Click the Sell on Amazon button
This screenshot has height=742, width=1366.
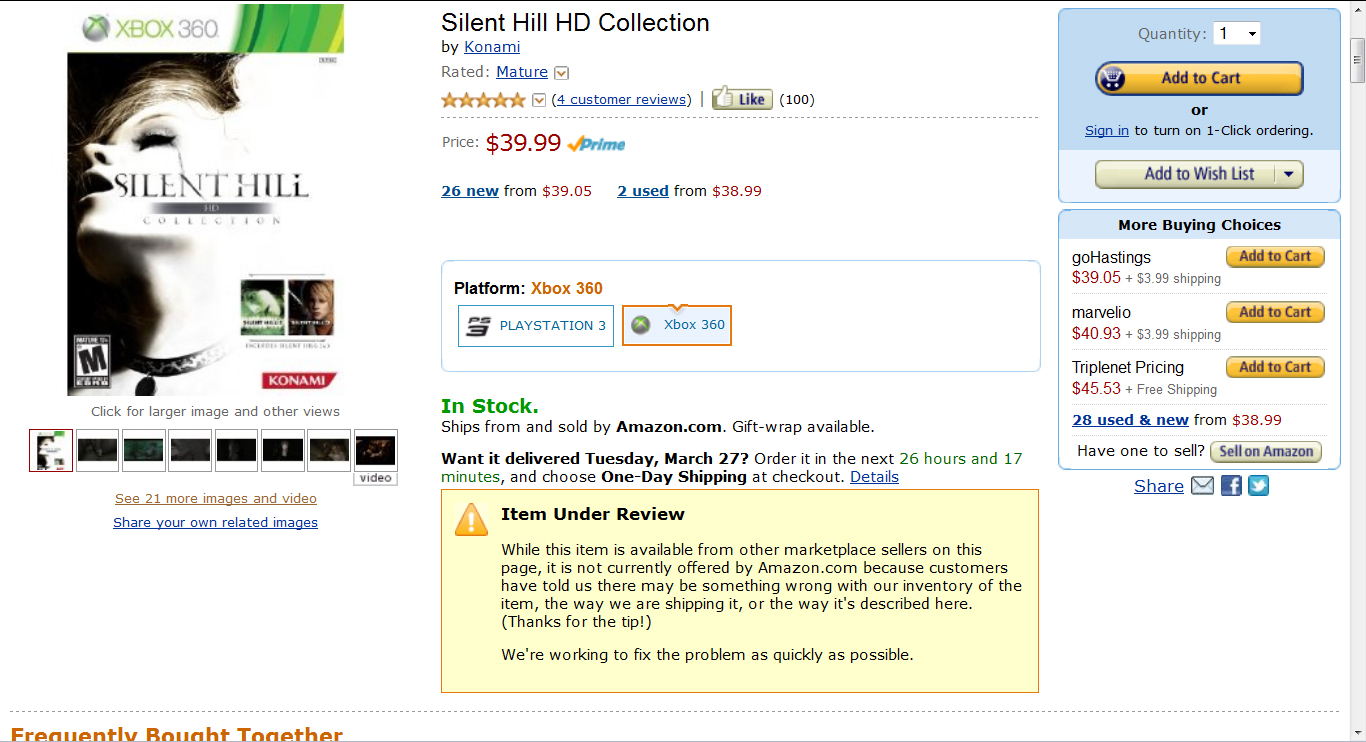point(1265,451)
